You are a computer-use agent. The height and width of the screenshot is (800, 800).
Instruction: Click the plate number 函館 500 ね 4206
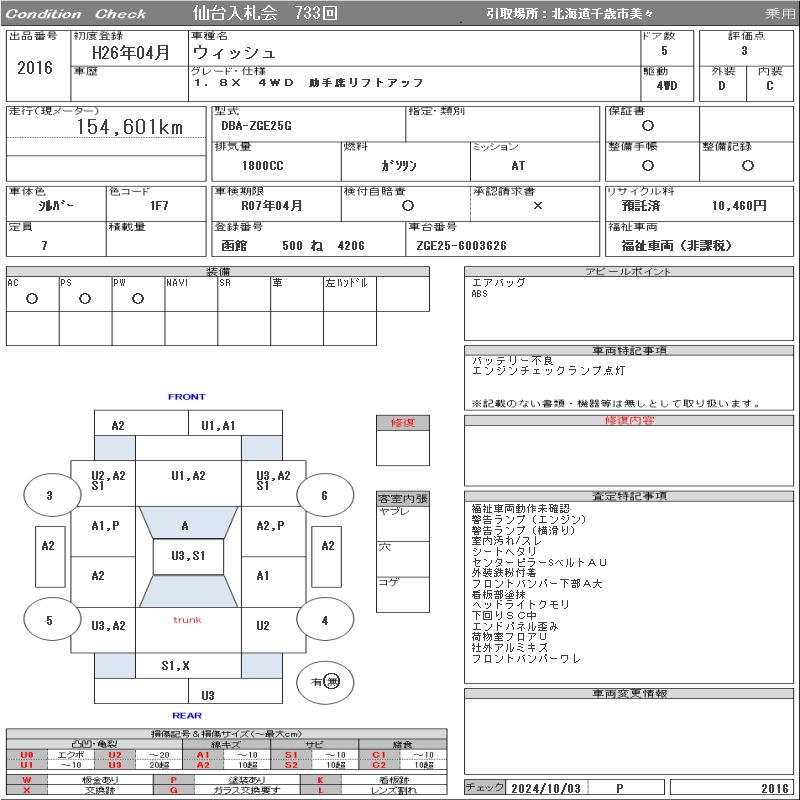coord(292,245)
